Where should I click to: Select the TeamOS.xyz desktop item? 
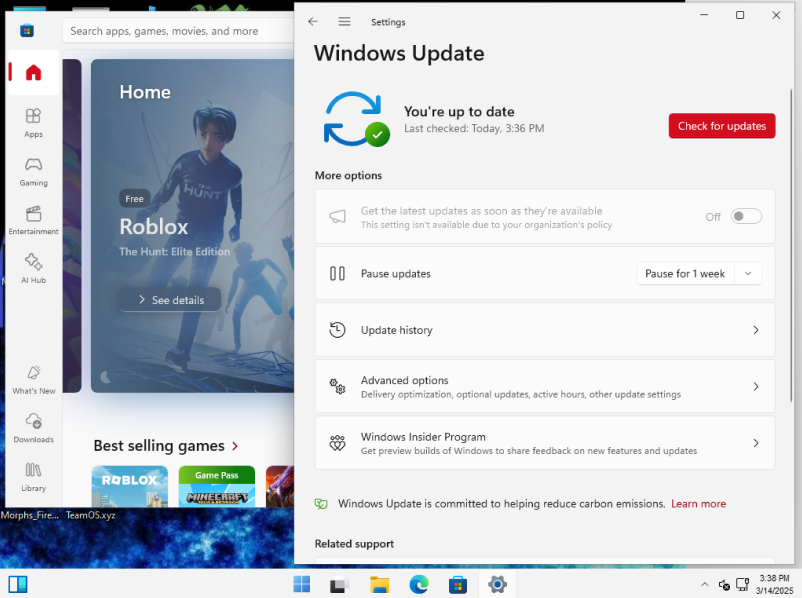pos(91,515)
